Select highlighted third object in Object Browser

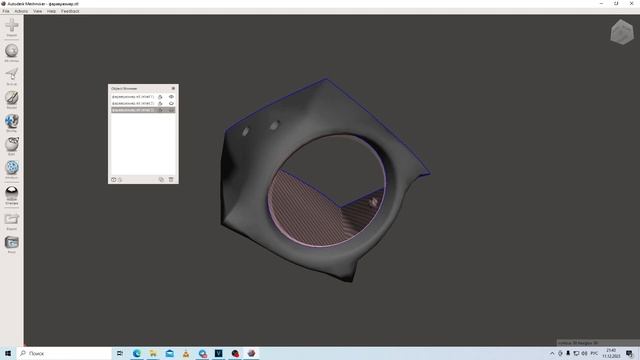click(143, 110)
